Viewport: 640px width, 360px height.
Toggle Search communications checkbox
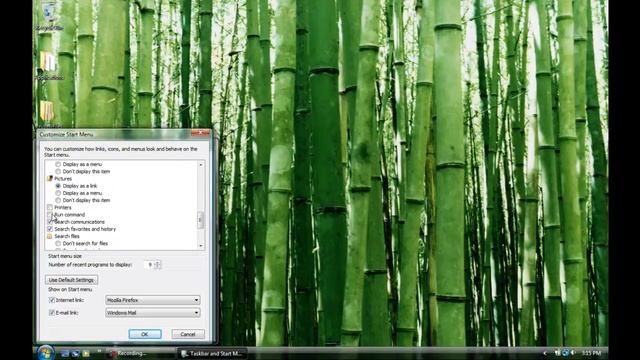pos(50,222)
